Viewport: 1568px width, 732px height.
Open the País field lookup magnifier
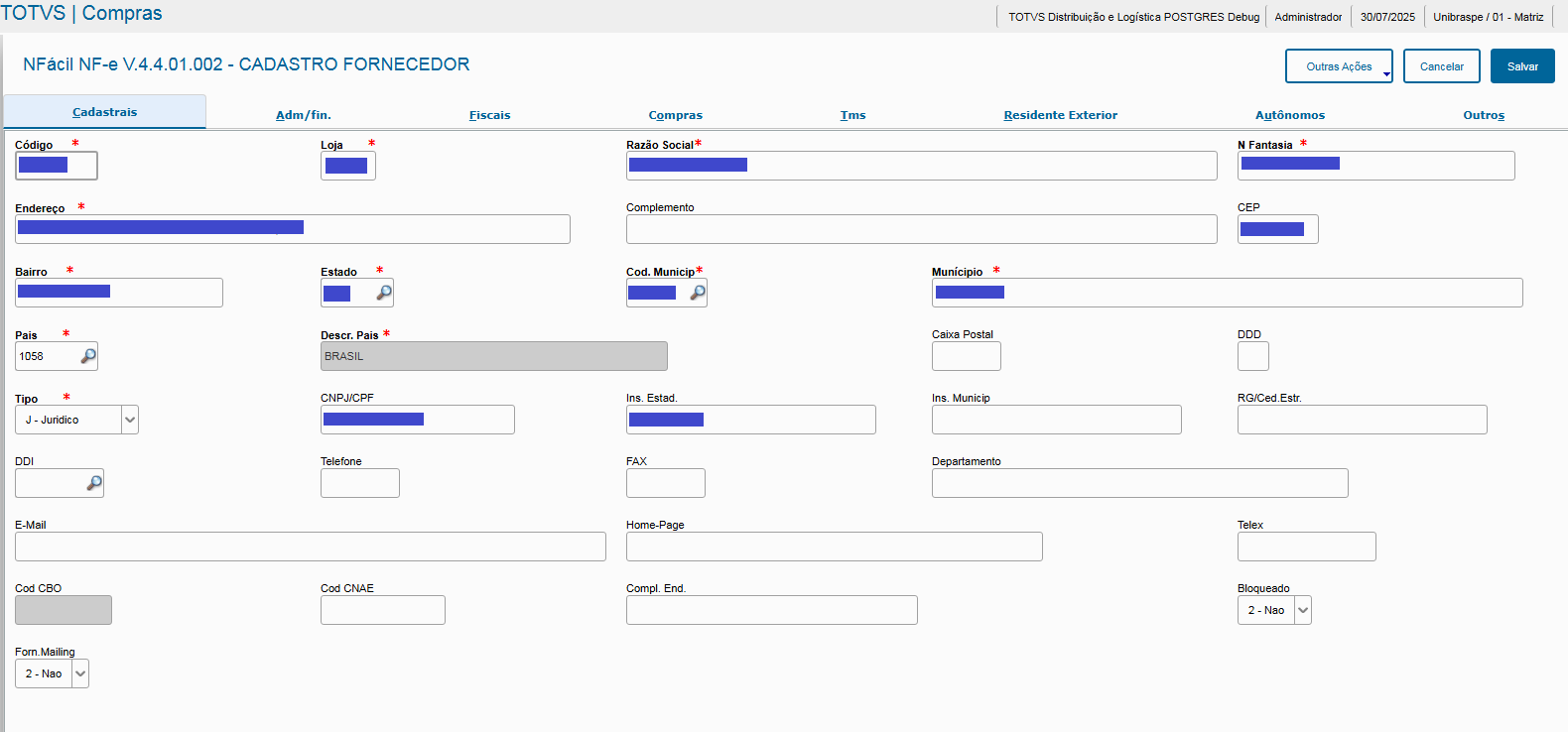pyautogui.click(x=88, y=356)
